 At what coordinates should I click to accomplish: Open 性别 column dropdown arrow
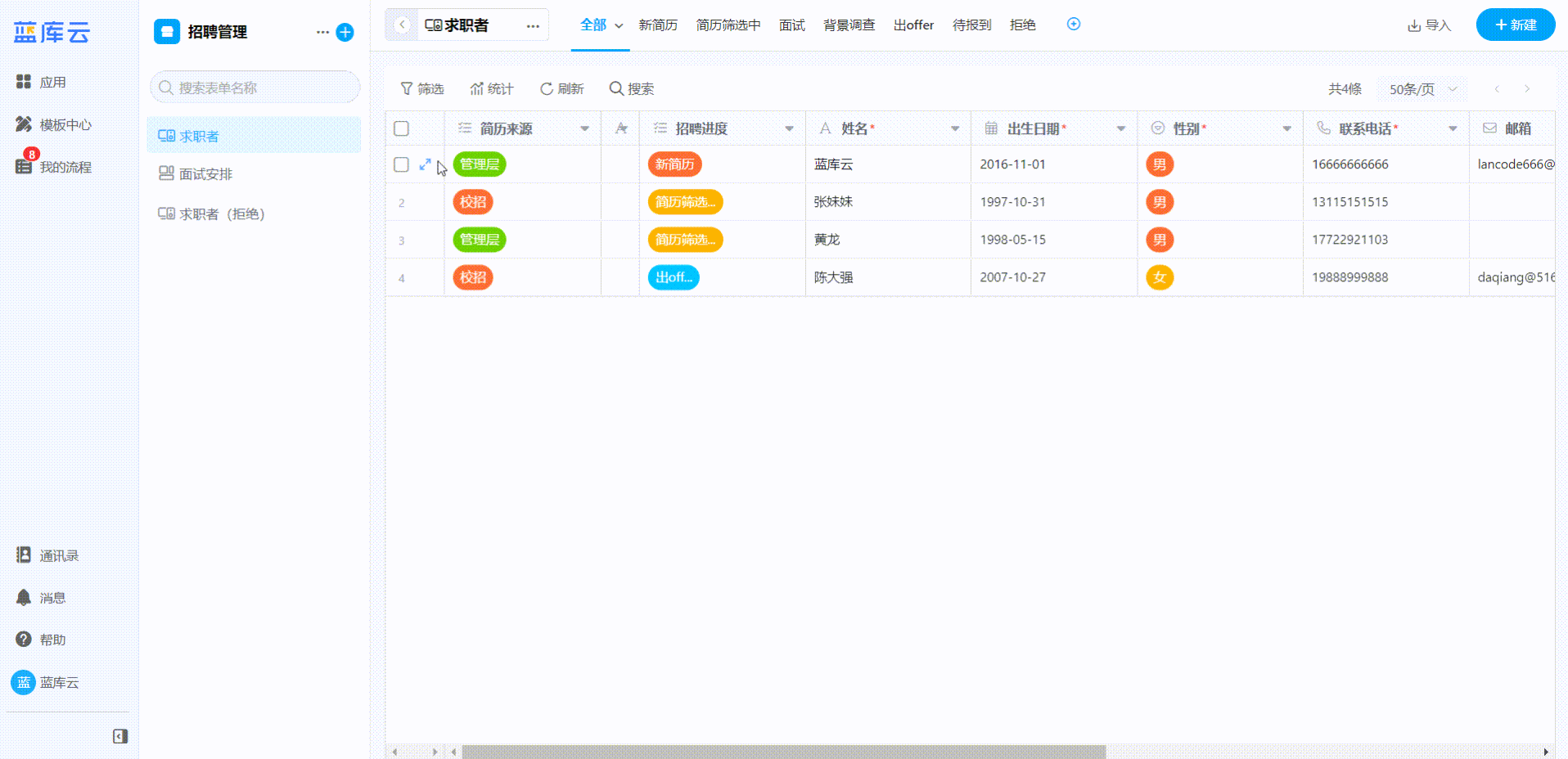[x=1286, y=128]
